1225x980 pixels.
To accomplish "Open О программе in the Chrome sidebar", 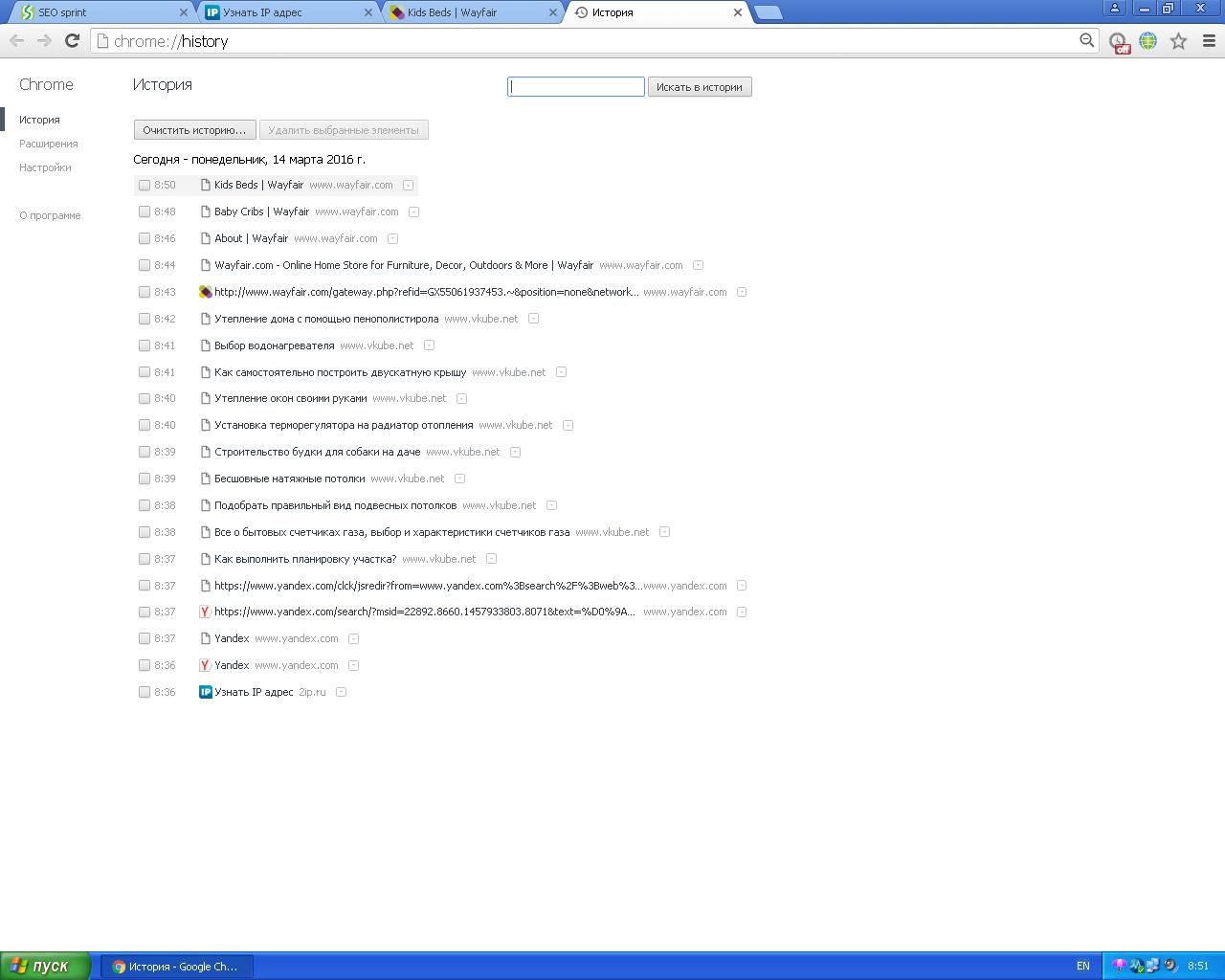I will (50, 215).
